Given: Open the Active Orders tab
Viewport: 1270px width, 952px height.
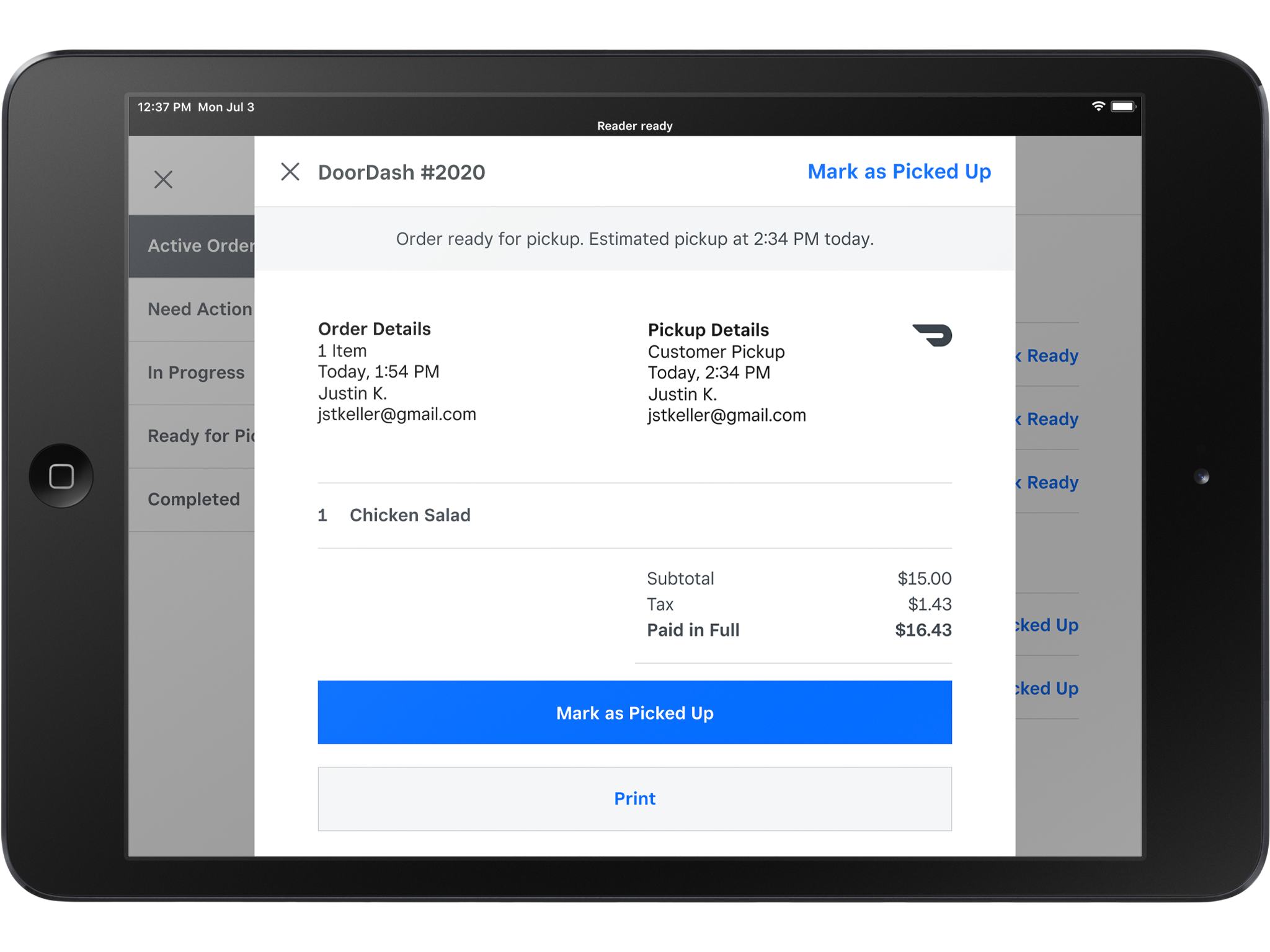Looking at the screenshot, I should tap(192, 246).
